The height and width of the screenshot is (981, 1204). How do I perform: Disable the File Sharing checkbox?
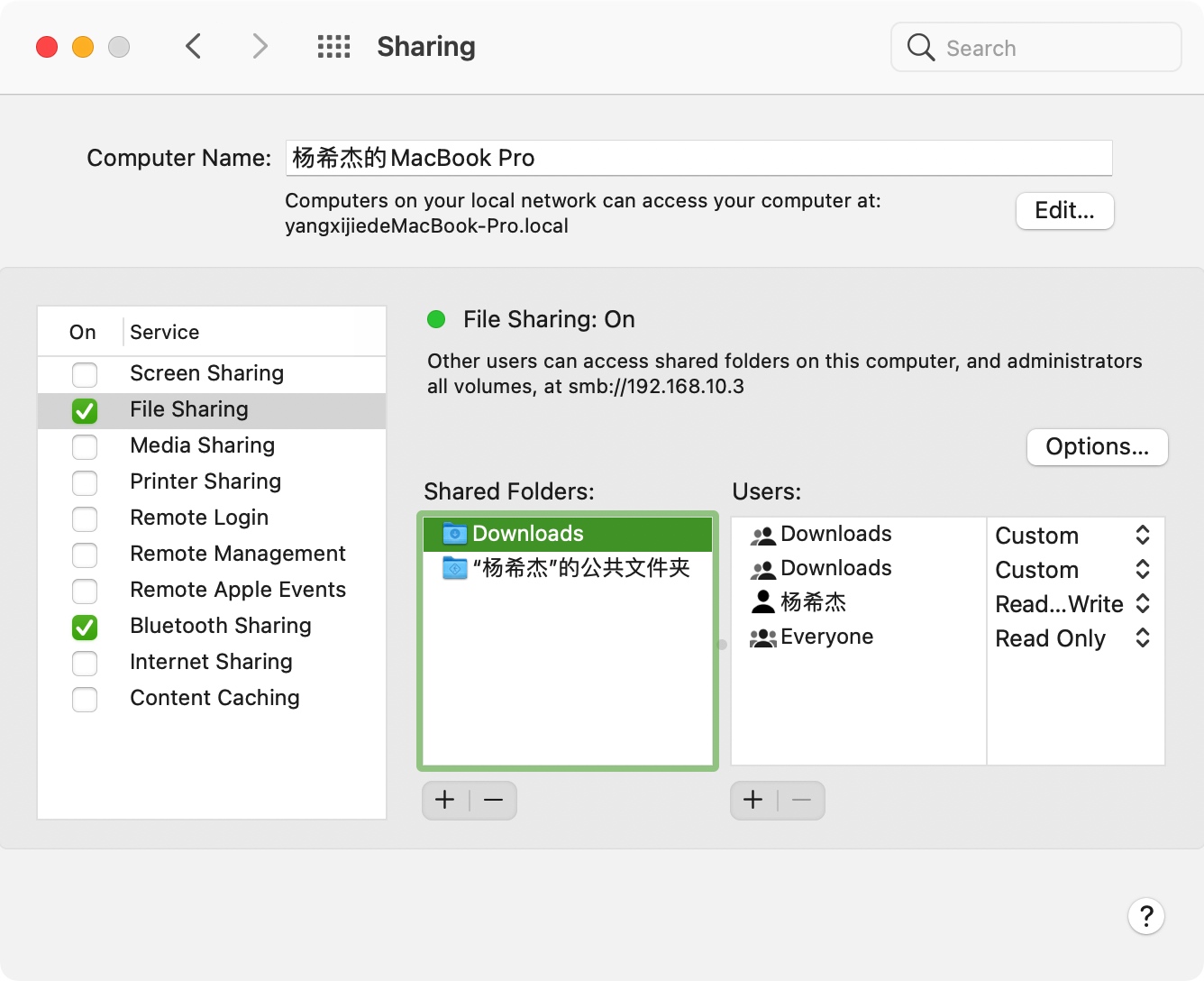85,410
